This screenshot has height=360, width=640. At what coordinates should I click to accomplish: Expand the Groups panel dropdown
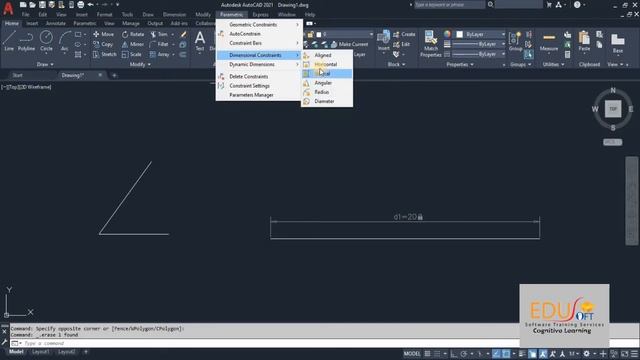coord(521,64)
